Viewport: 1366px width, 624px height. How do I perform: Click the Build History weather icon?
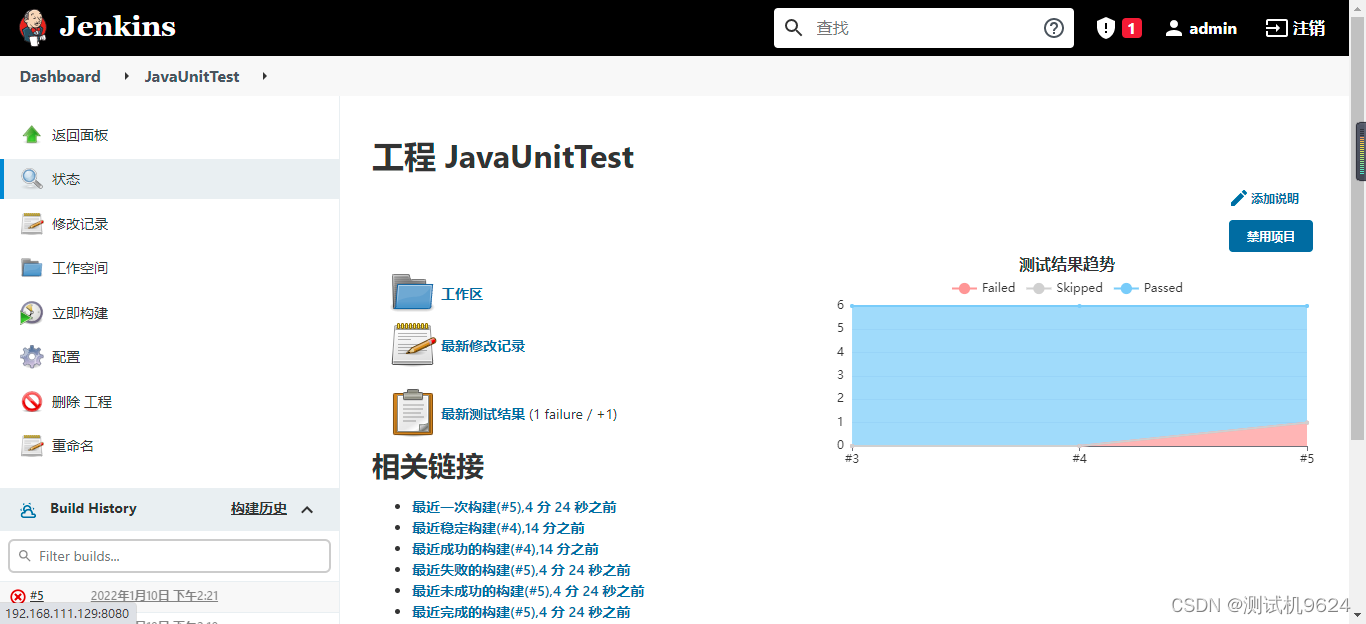tap(29, 509)
